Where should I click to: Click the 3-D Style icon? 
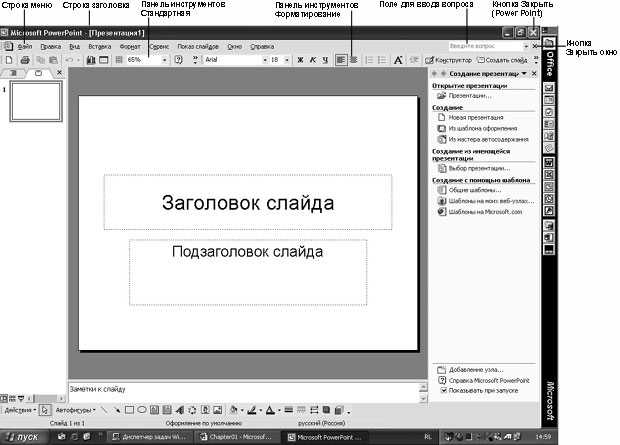click(x=339, y=410)
